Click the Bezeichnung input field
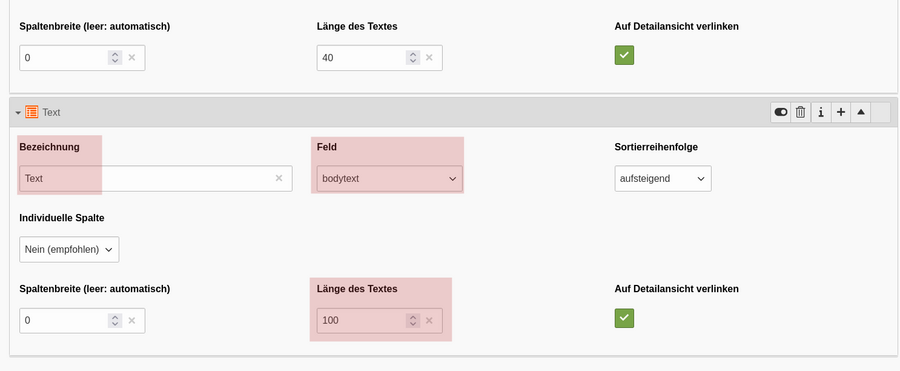 pos(156,179)
